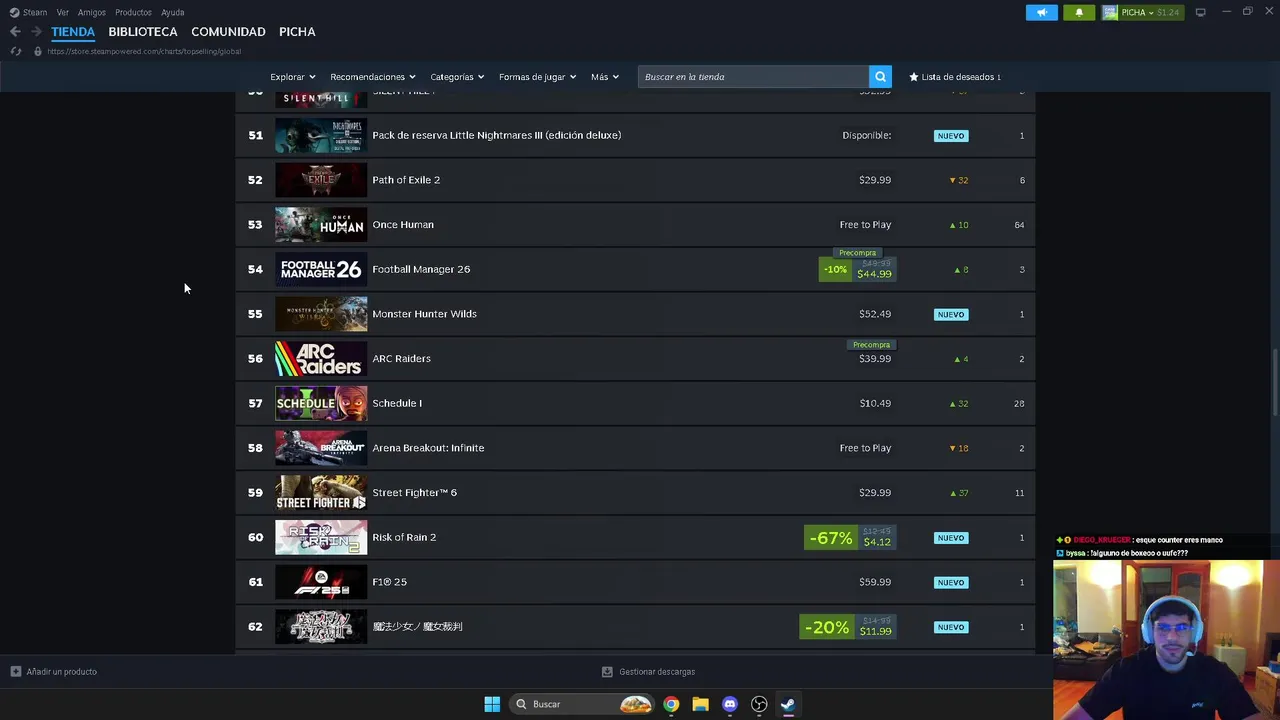Expand the Más dropdown
The height and width of the screenshot is (720, 1280).
(x=605, y=77)
